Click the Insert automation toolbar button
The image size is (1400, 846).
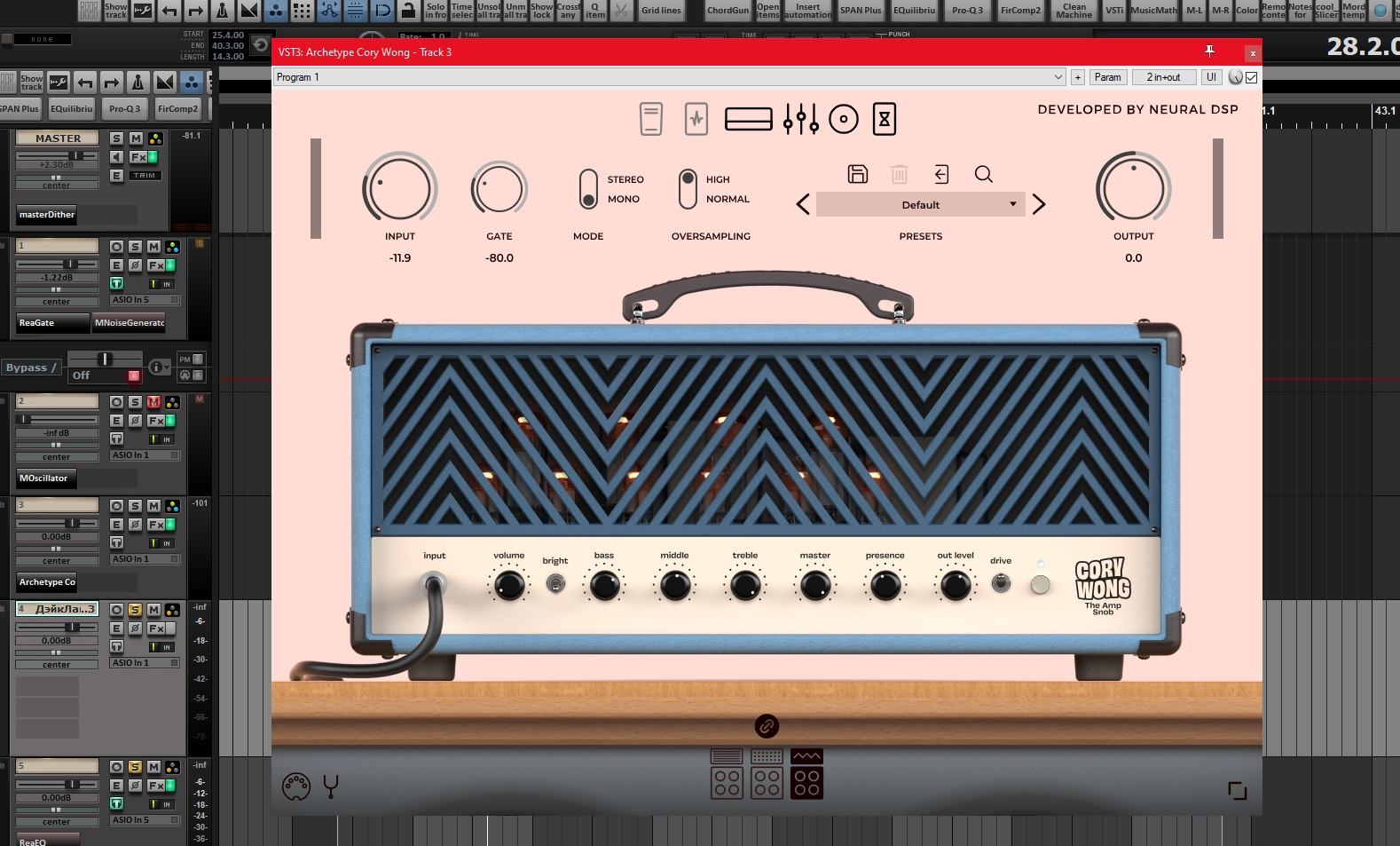[x=808, y=11]
